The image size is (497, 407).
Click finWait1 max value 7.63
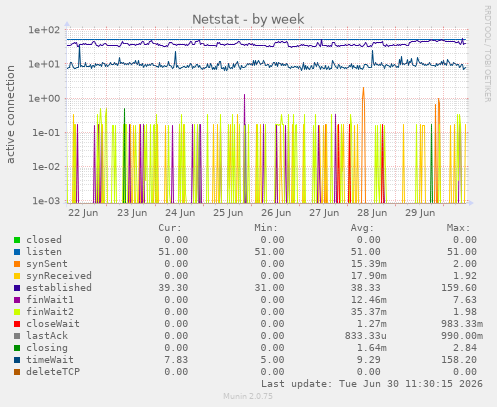[x=465, y=300]
